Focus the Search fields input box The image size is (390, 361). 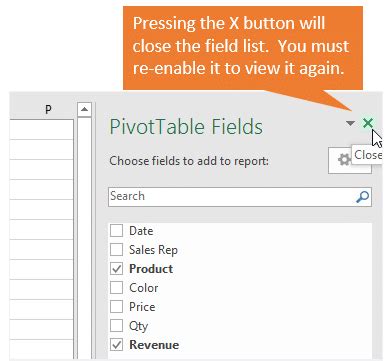240,197
